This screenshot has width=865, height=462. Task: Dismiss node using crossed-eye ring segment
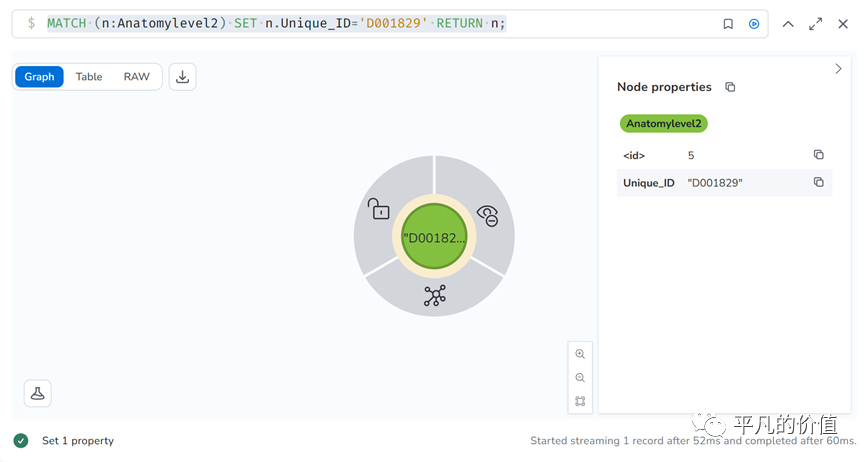tap(488, 214)
